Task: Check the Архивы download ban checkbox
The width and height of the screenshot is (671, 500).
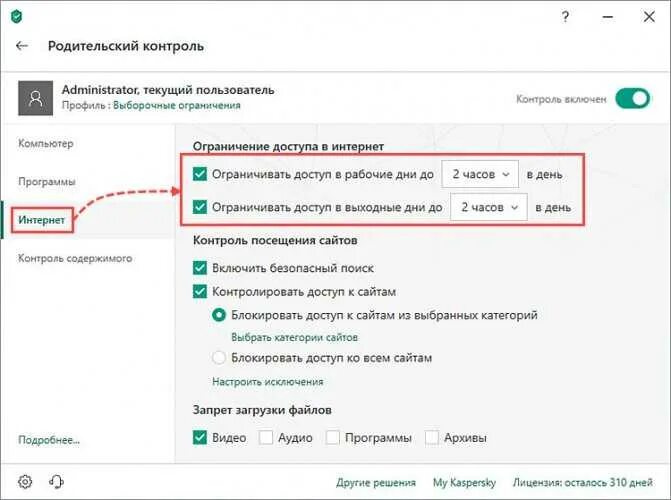Action: click(x=432, y=438)
